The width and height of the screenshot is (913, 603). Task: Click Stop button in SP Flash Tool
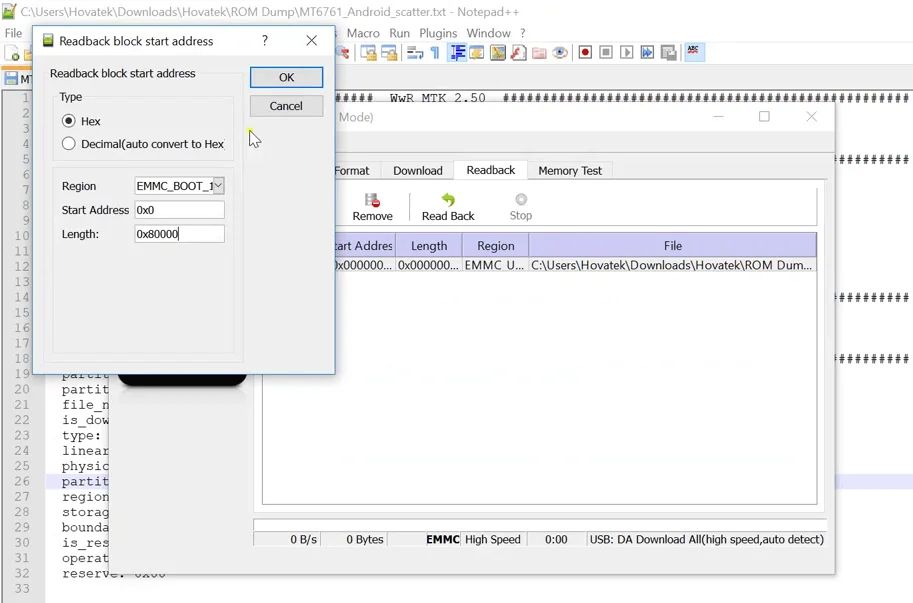point(521,207)
